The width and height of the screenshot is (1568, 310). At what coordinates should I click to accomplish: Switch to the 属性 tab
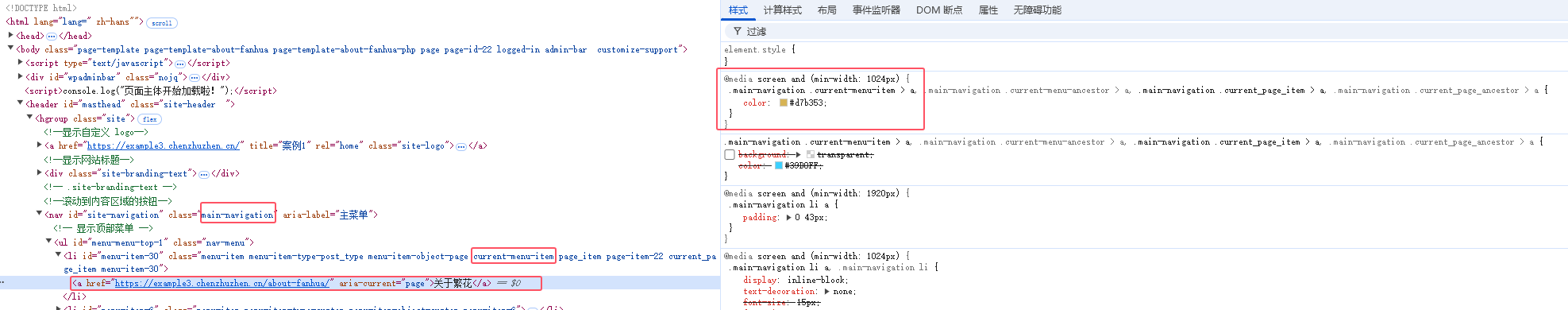tap(988, 10)
